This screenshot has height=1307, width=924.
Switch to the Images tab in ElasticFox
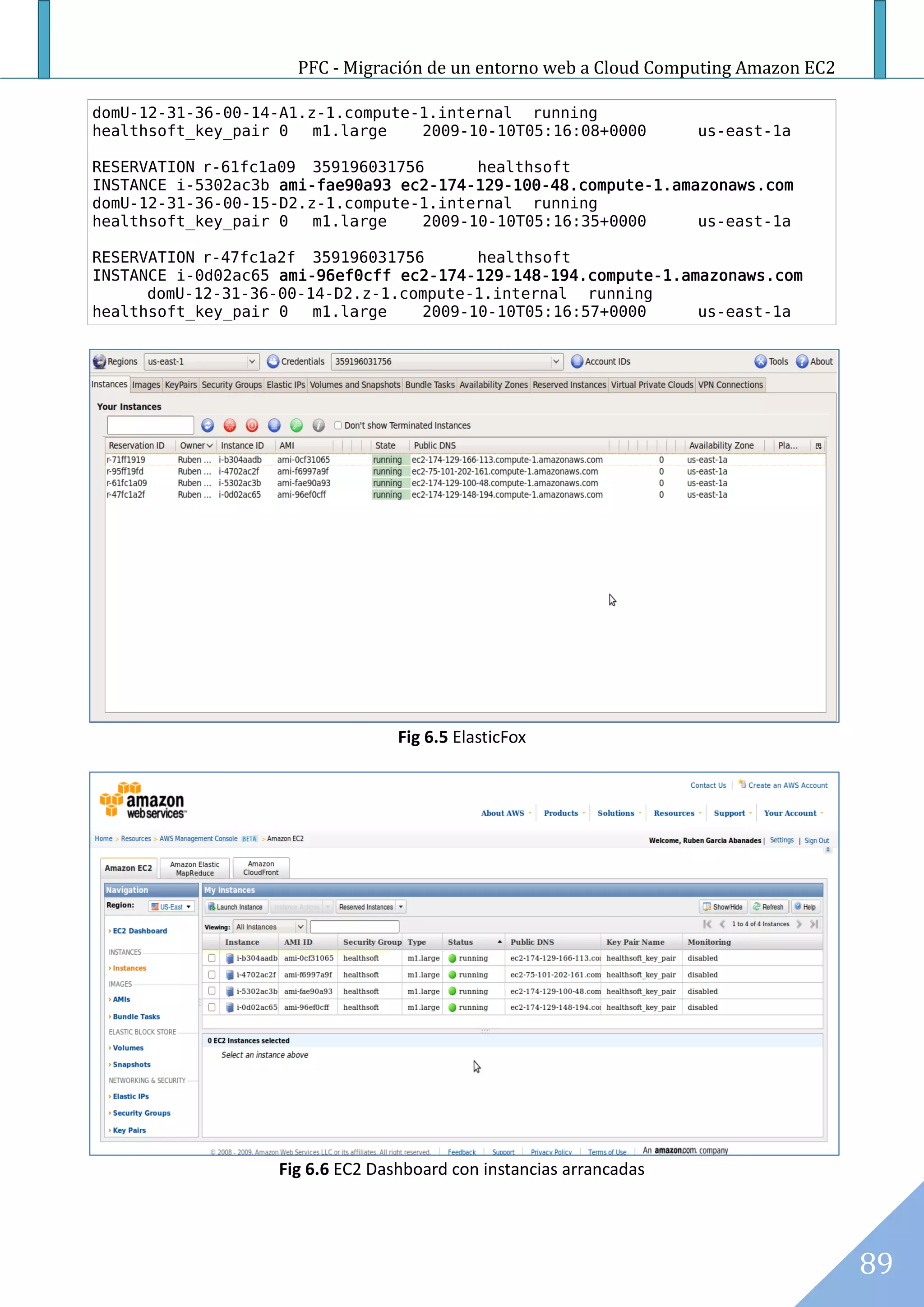[x=146, y=385]
